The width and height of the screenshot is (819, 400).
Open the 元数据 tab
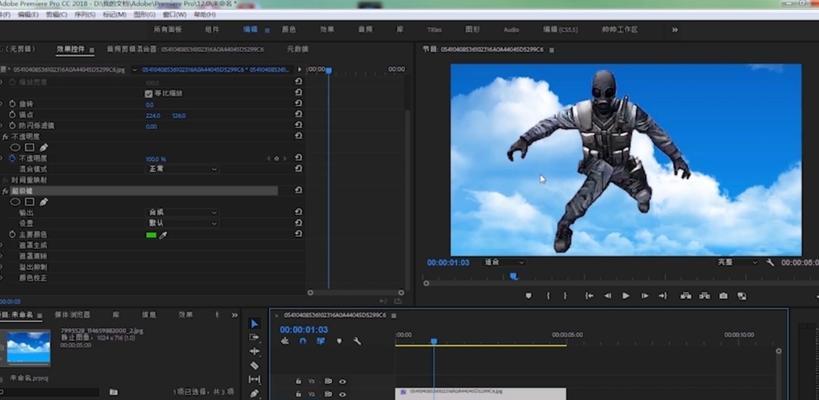coord(298,49)
